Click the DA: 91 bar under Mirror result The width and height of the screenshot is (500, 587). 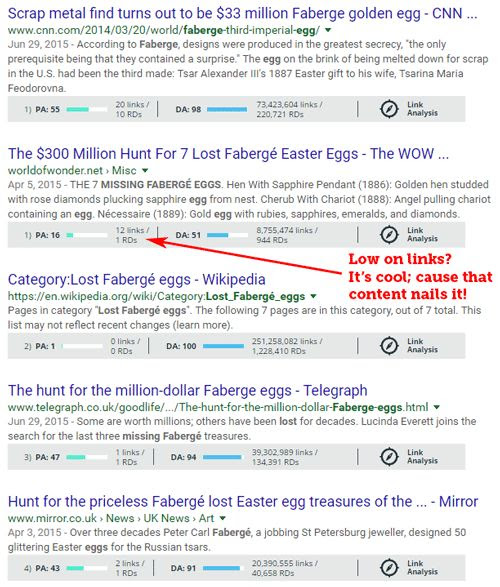click(223, 568)
